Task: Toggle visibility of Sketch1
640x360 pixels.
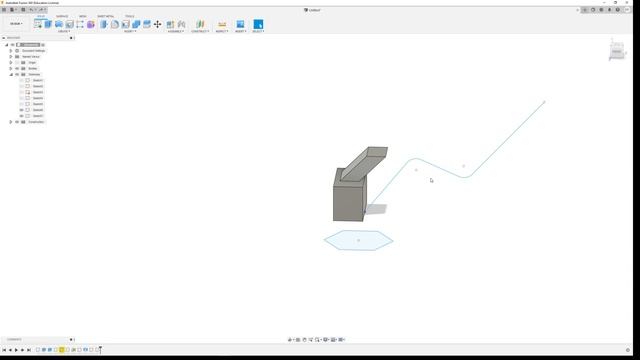Action: coord(22,80)
